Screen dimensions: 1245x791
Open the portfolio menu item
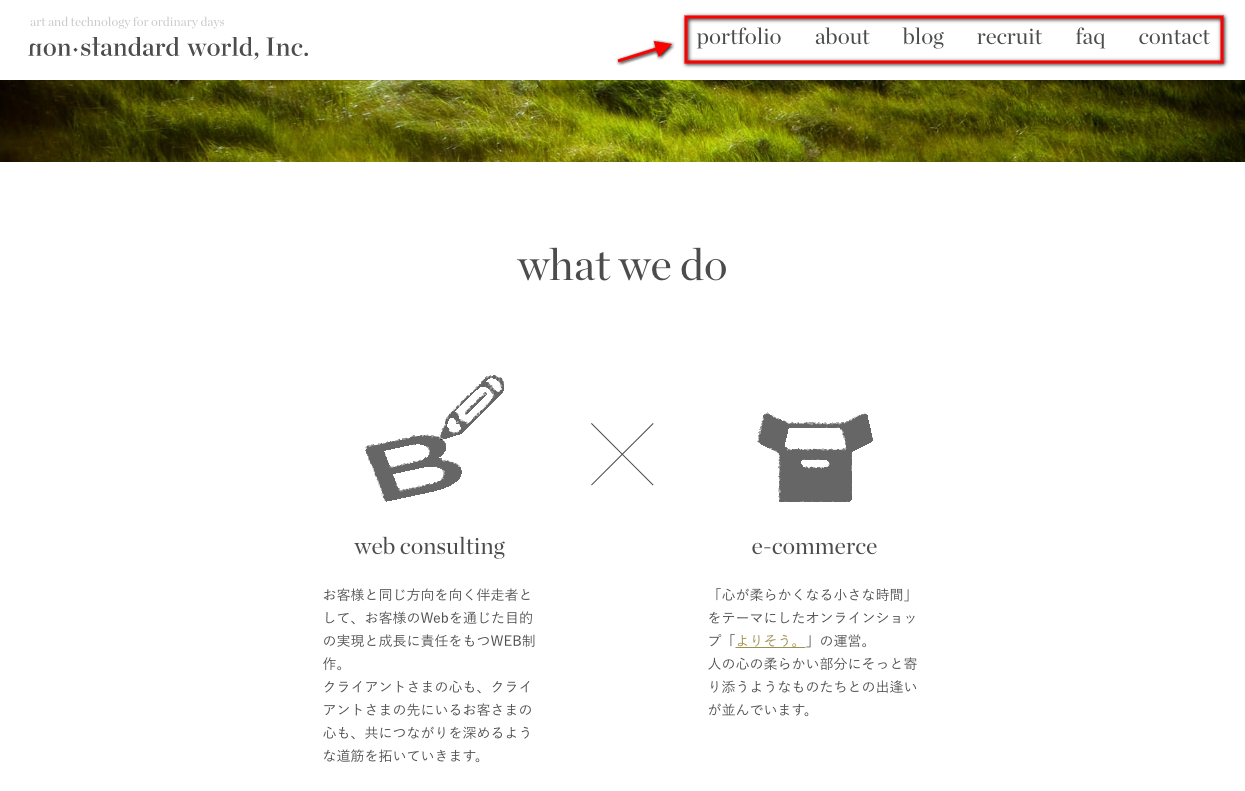click(x=739, y=38)
